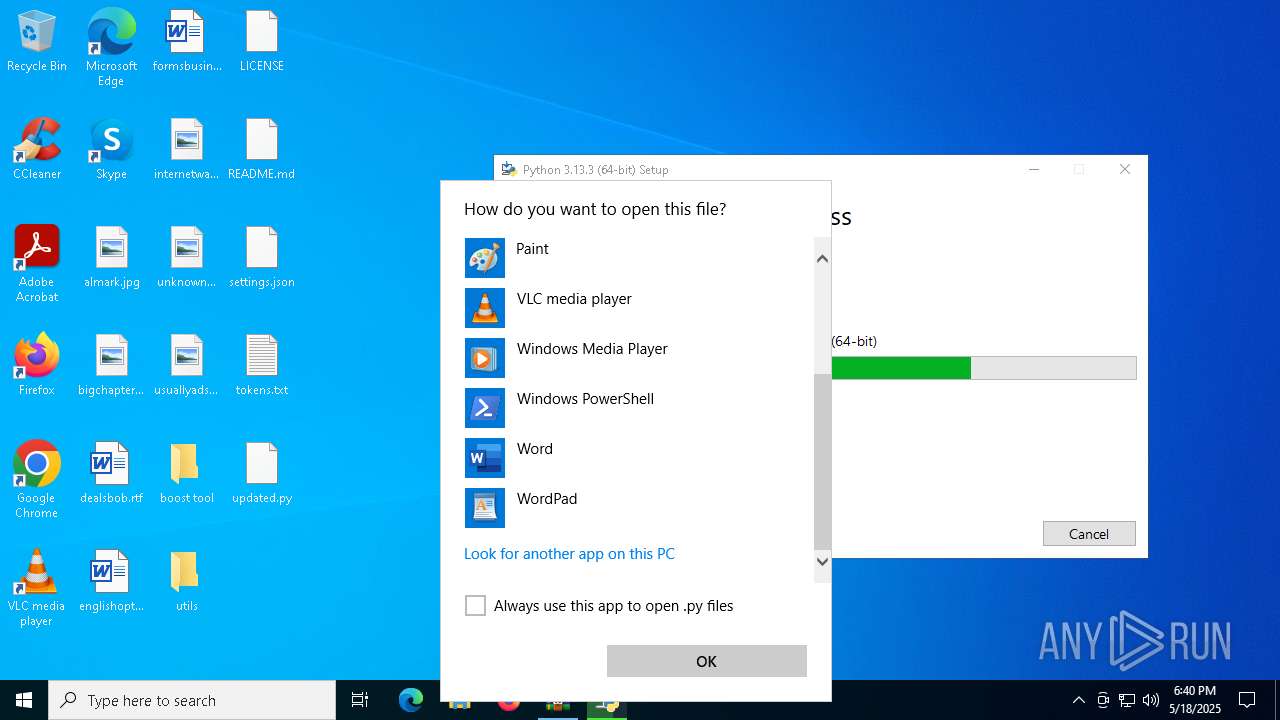Open the notification center icon

pos(1247,700)
